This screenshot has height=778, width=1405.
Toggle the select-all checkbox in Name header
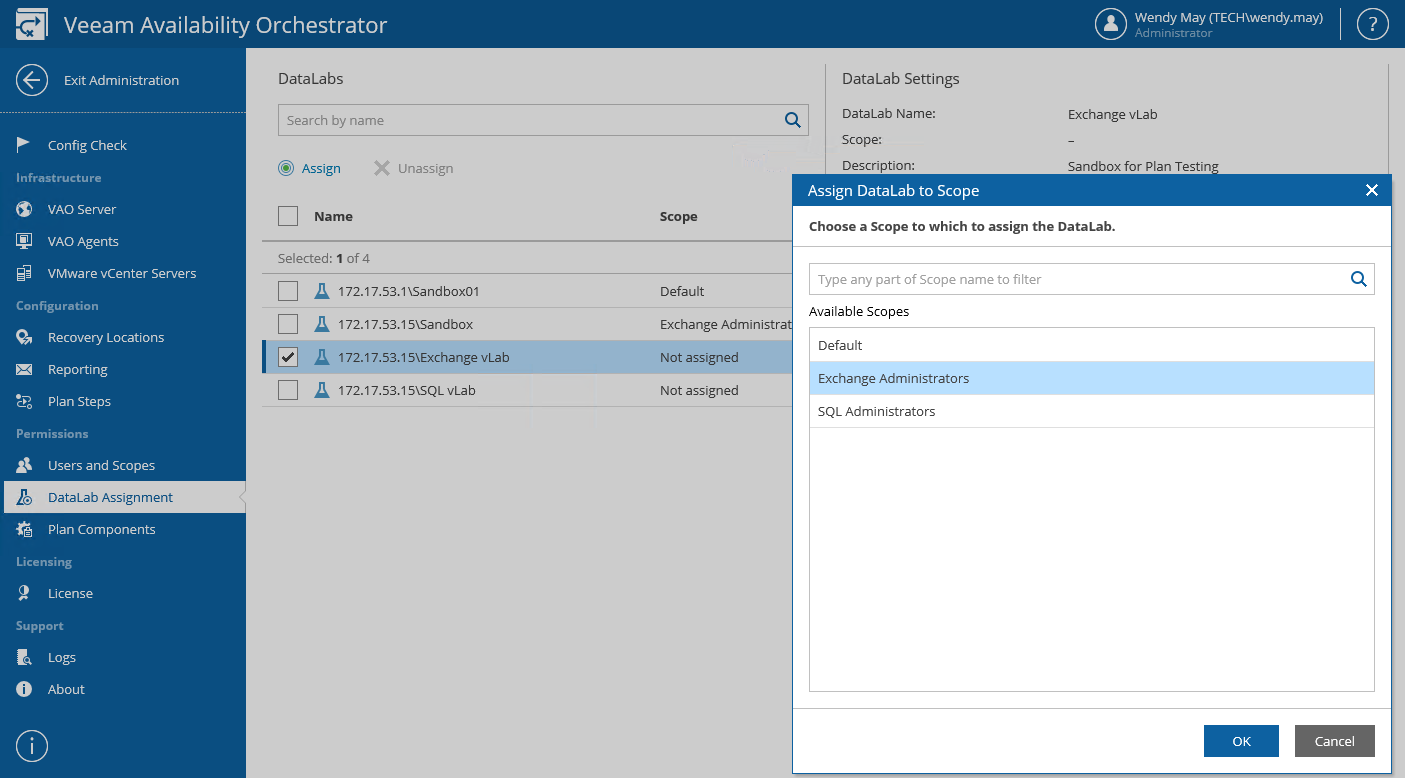[x=288, y=216]
